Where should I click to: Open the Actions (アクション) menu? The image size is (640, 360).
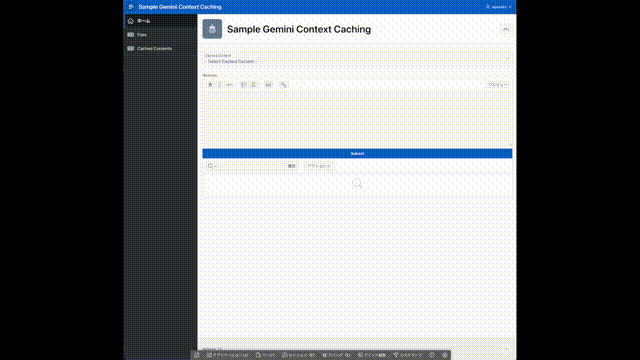click(320, 166)
